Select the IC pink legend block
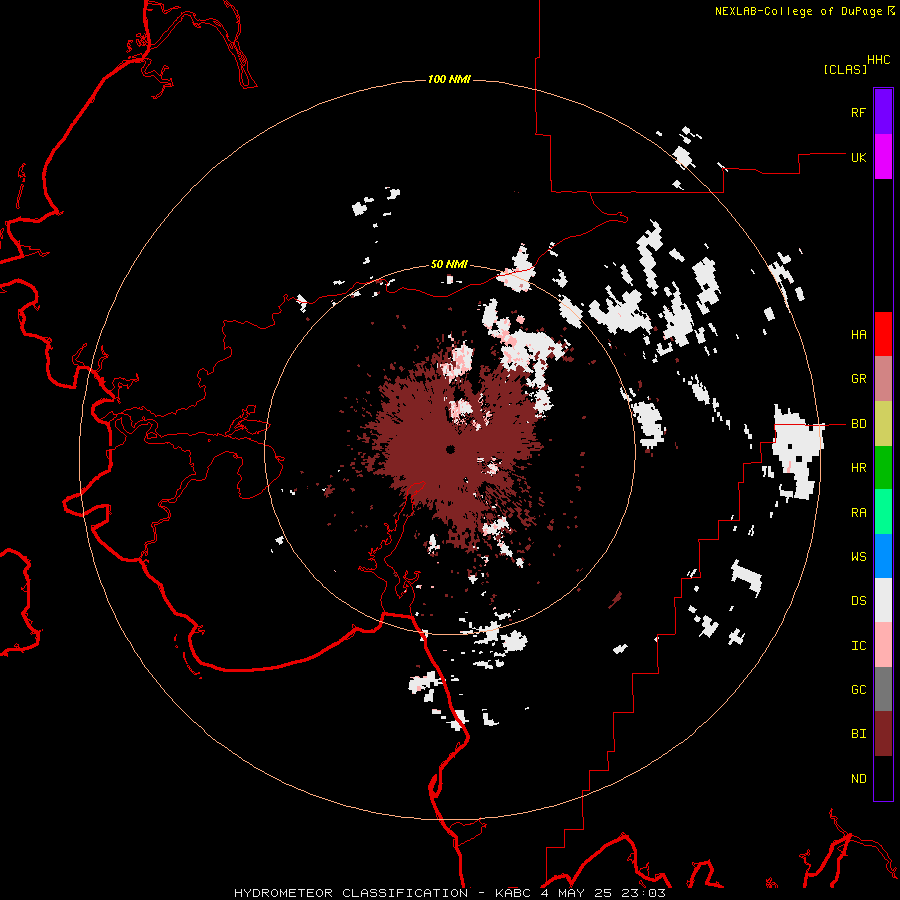The width and height of the screenshot is (900, 900). pyautogui.click(x=883, y=645)
